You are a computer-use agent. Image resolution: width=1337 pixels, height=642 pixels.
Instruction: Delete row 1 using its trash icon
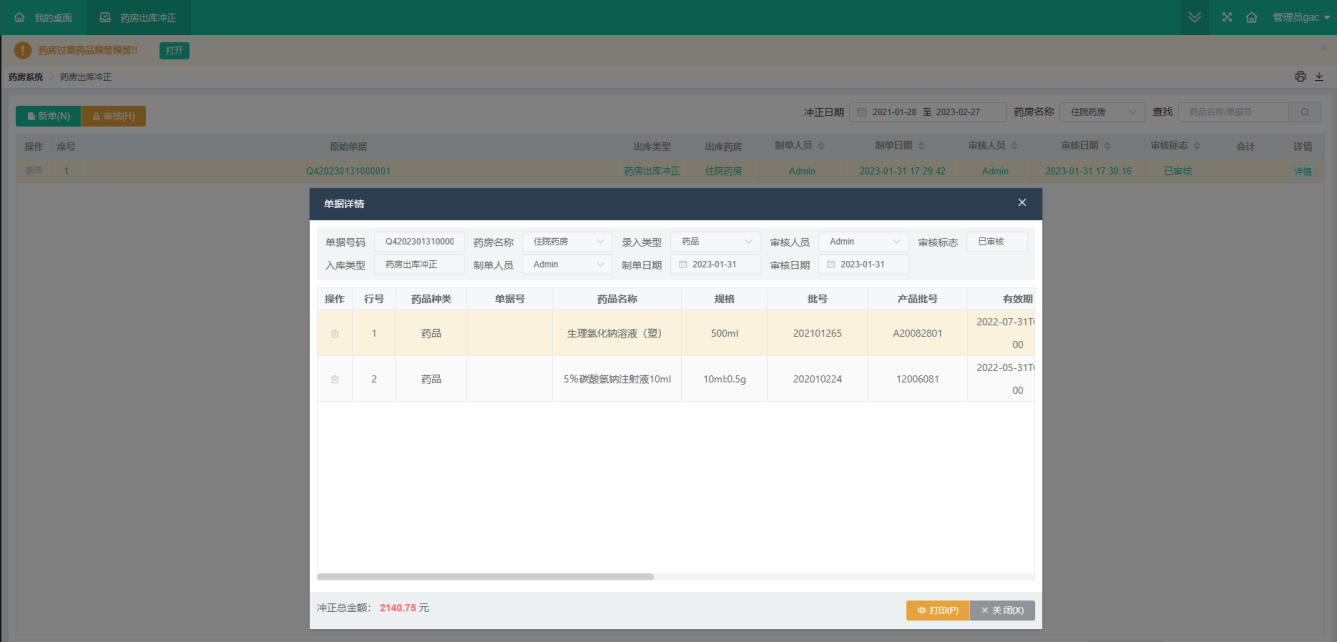click(334, 334)
